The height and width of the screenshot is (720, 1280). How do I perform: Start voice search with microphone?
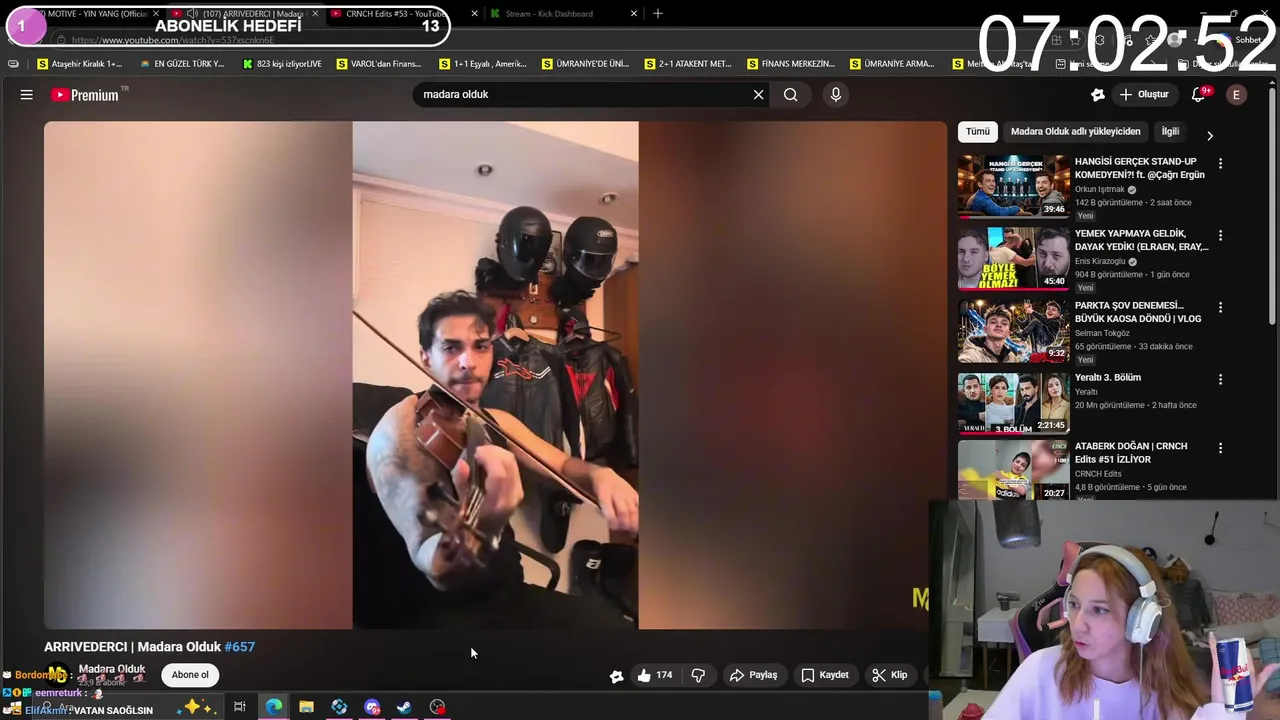tap(836, 95)
